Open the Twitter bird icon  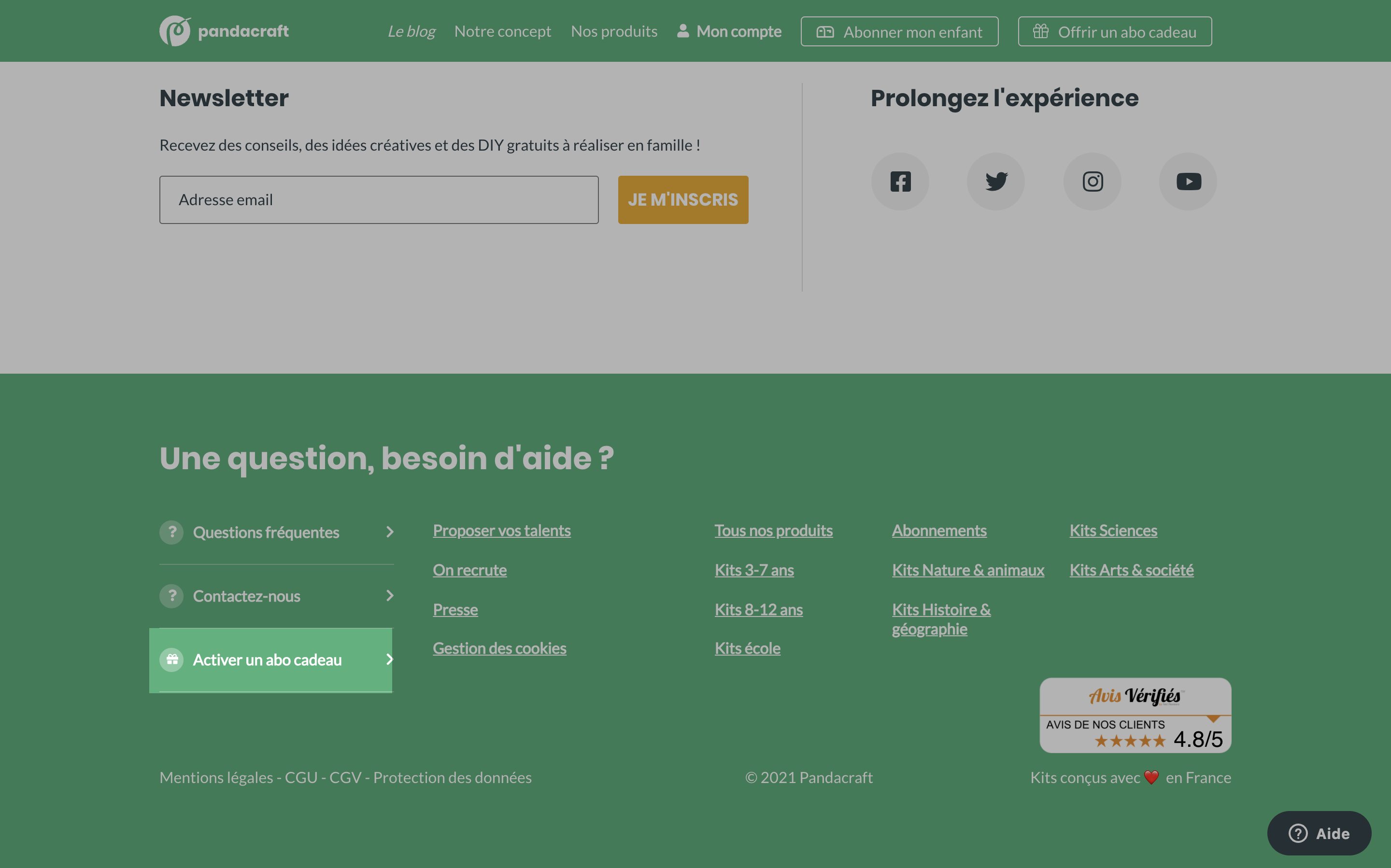coord(996,182)
